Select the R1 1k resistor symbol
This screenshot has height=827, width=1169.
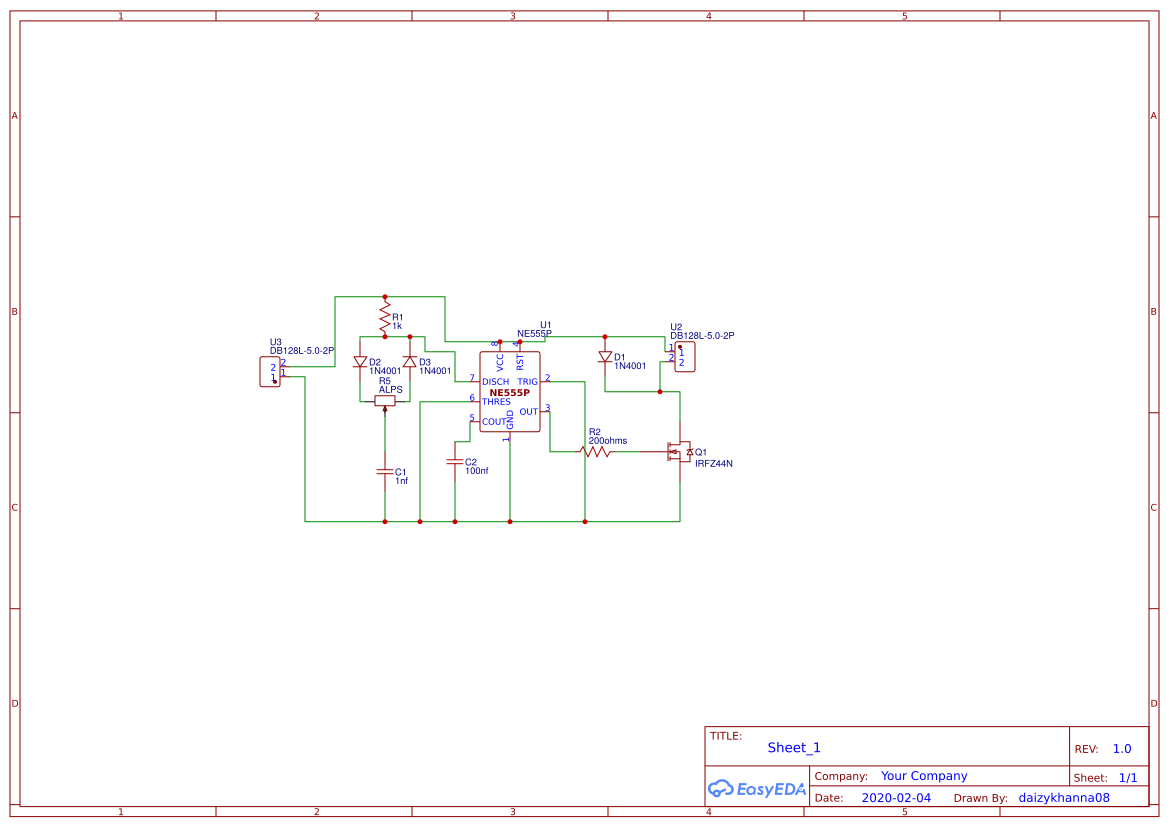[x=385, y=315]
